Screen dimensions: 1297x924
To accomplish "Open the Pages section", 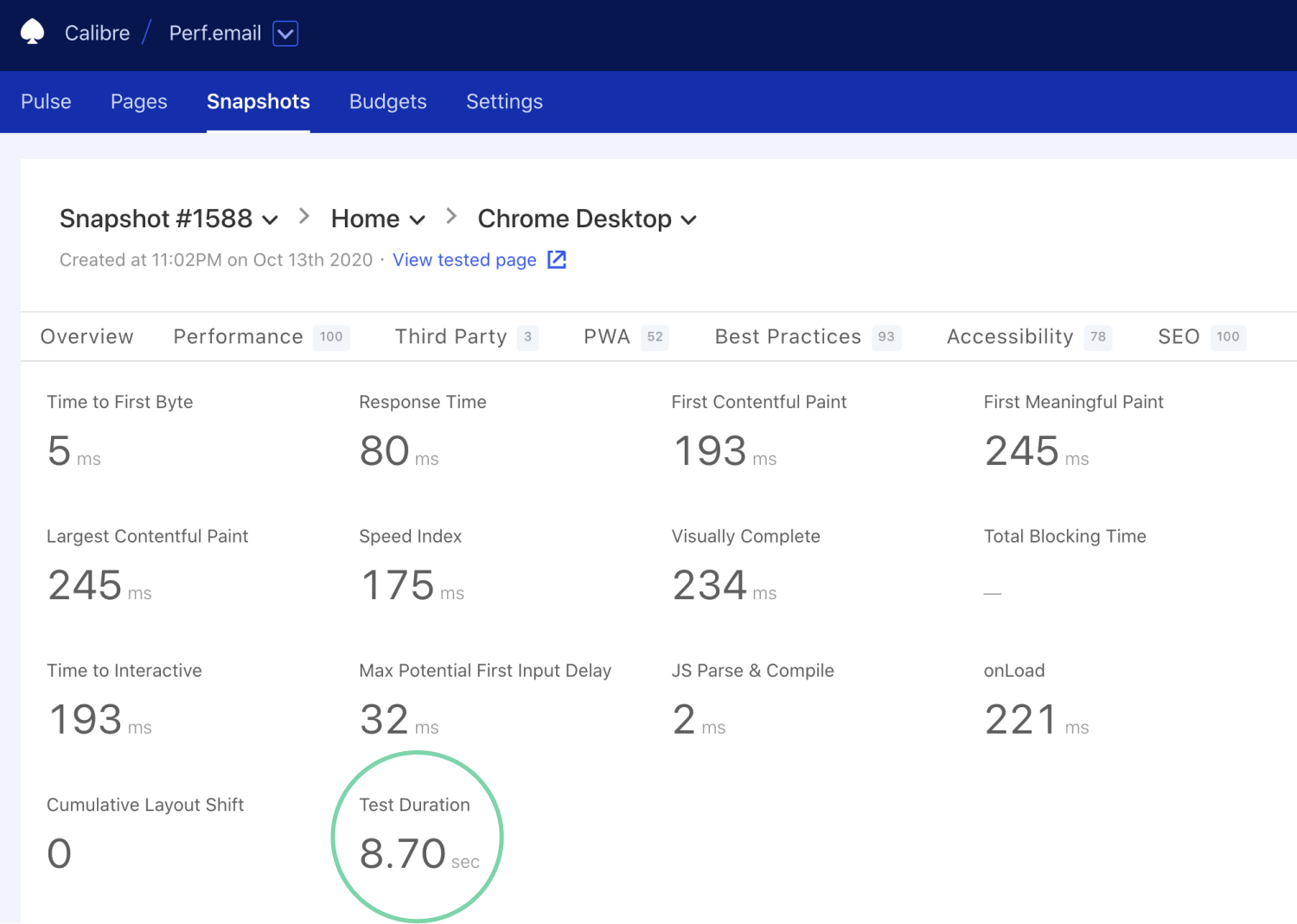I will pyautogui.click(x=139, y=102).
